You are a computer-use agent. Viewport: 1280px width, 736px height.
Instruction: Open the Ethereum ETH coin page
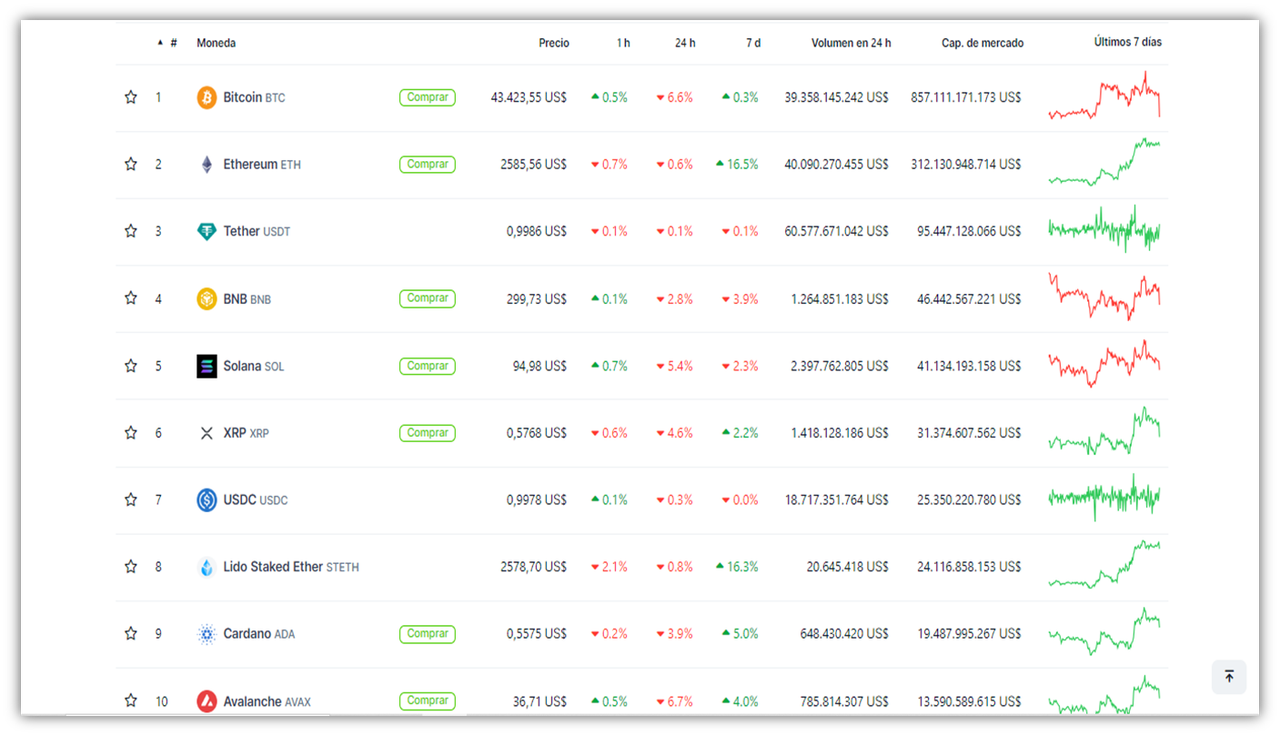click(x=262, y=164)
